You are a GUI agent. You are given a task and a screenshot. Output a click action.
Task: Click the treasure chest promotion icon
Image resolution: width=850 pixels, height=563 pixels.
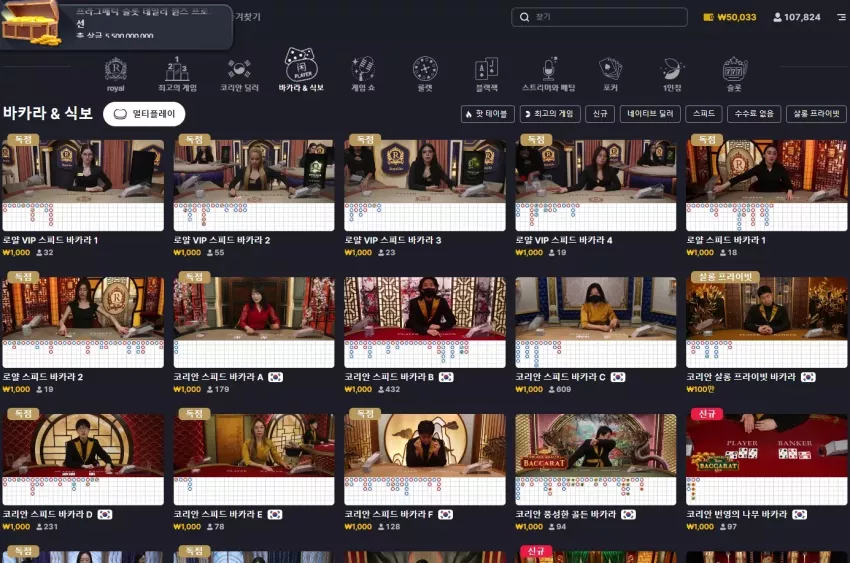click(31, 23)
